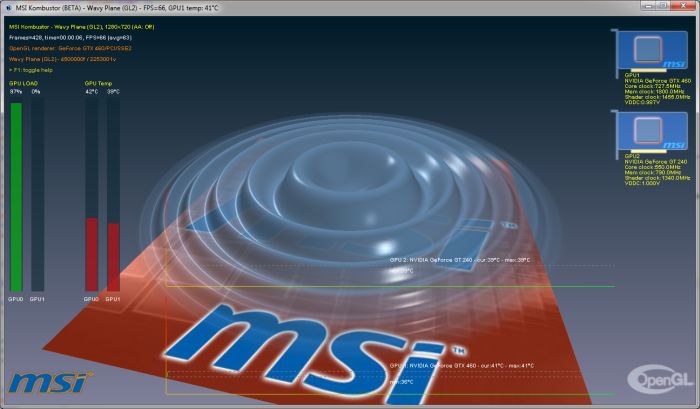This screenshot has width=700, height=409.
Task: Click 'Mem clock:790.0MHz' reading
Action: [x=653, y=172]
